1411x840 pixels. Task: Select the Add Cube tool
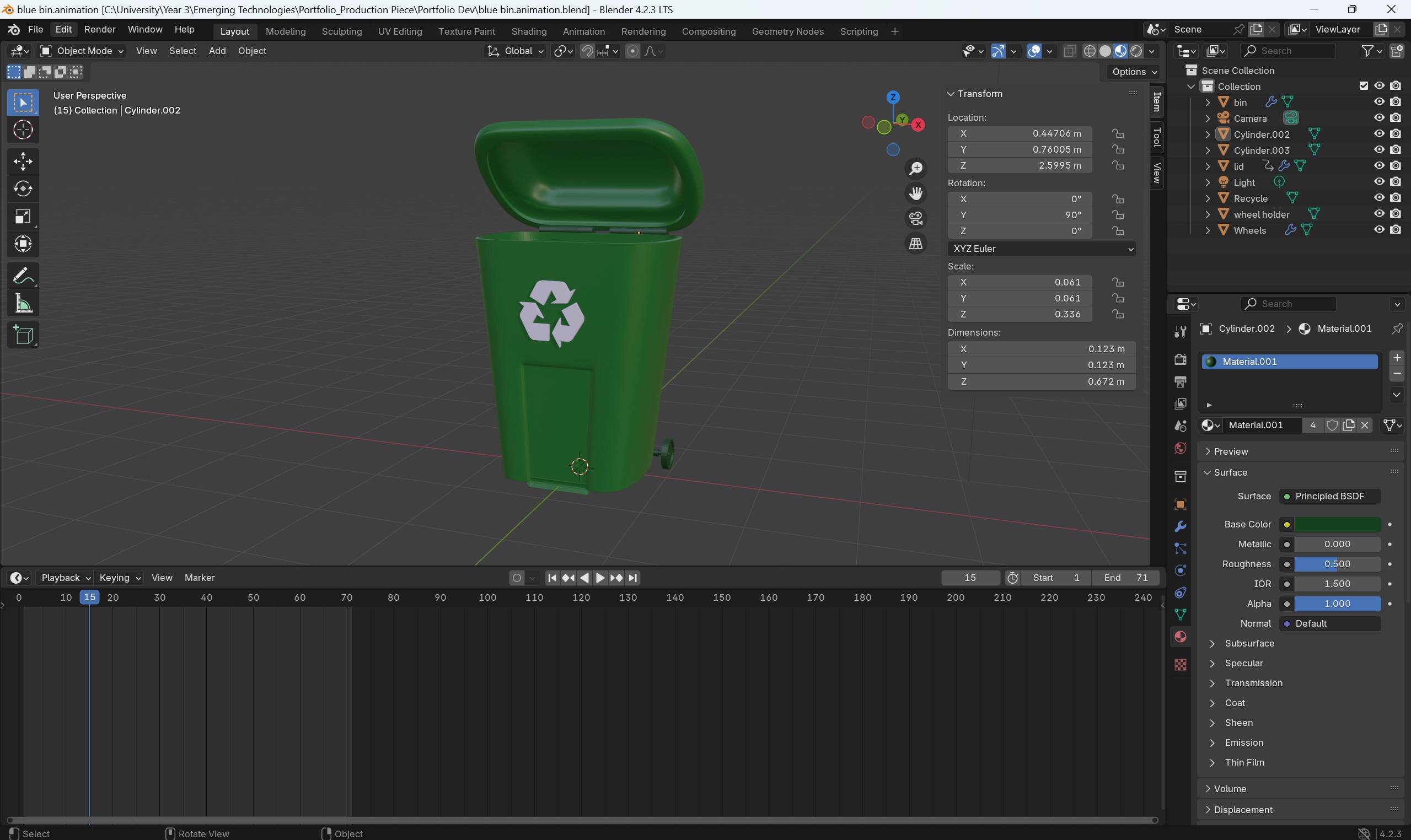point(23,335)
